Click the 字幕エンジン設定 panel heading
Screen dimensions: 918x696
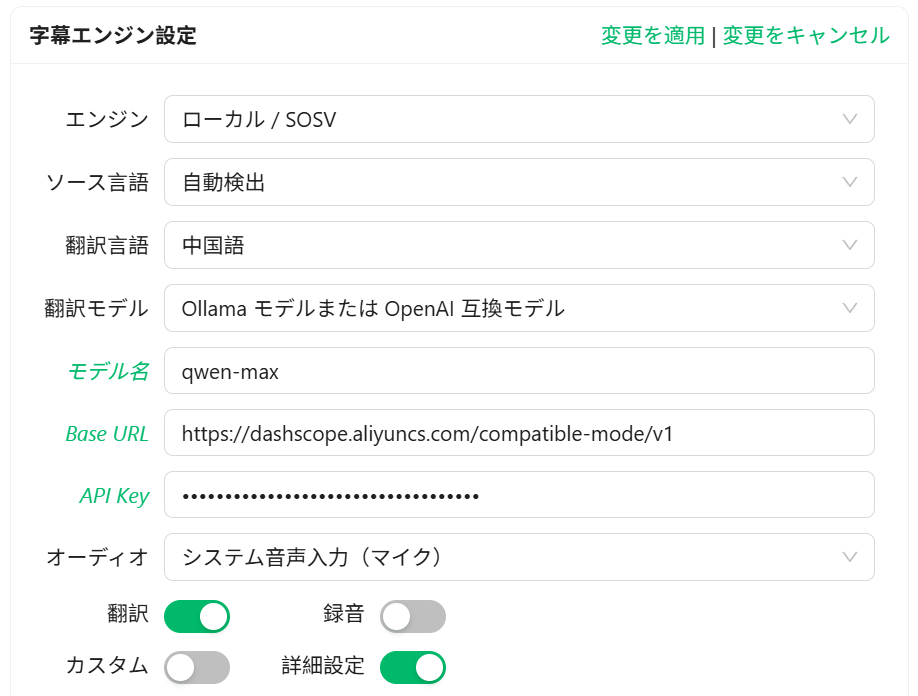pyautogui.click(x=113, y=36)
